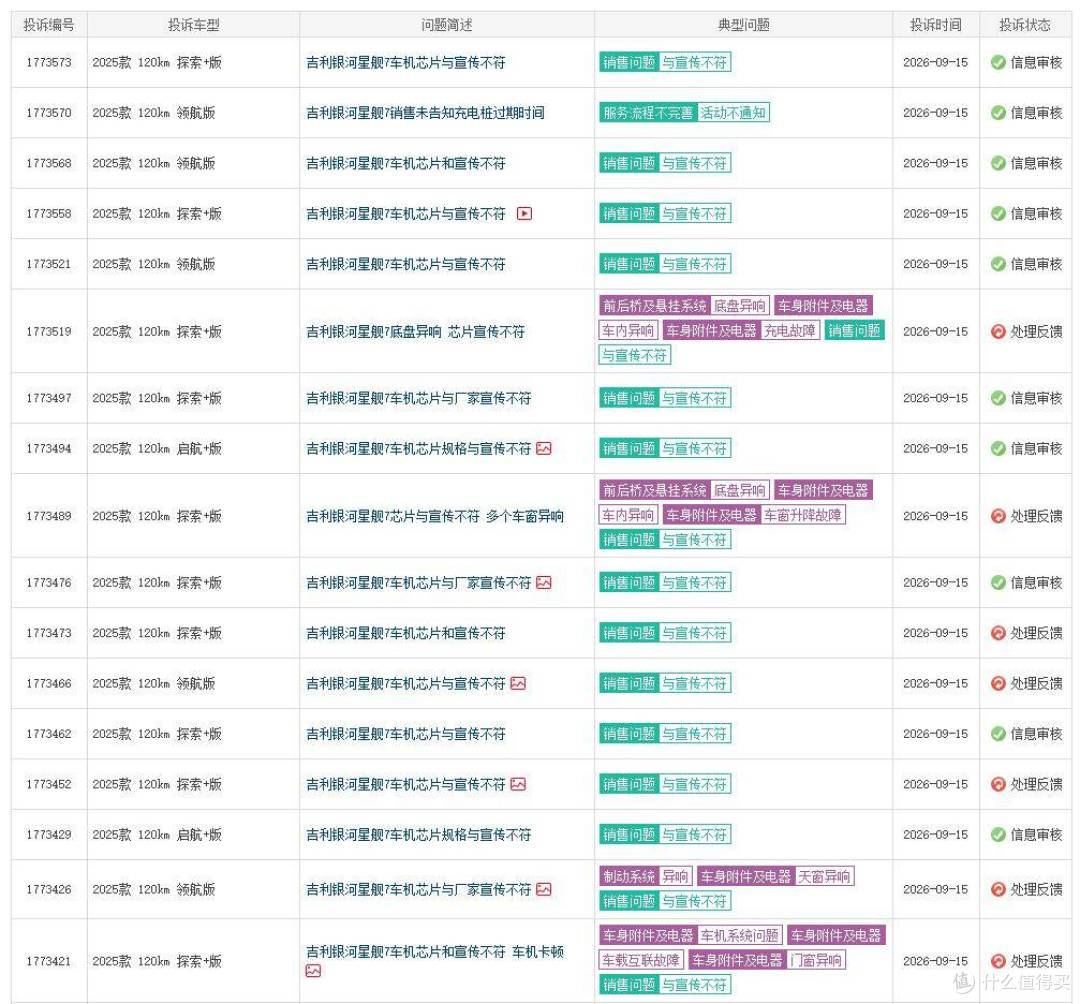Click green check status icon for complaint 1773558

point(998,213)
